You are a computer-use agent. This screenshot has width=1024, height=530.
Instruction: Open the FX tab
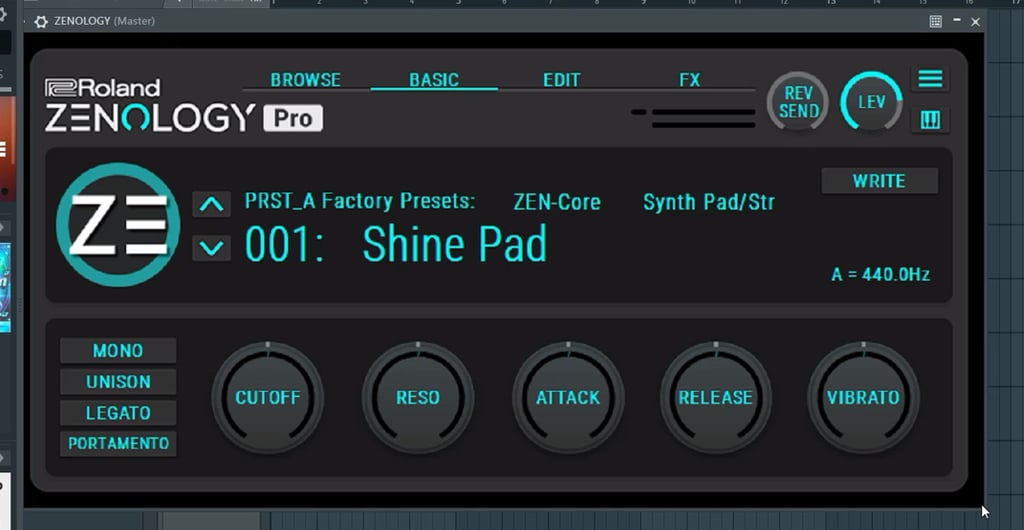690,80
